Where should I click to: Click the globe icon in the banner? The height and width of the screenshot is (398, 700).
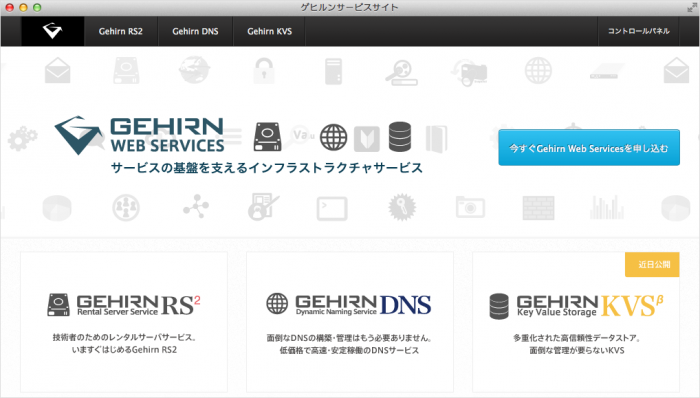(x=333, y=137)
